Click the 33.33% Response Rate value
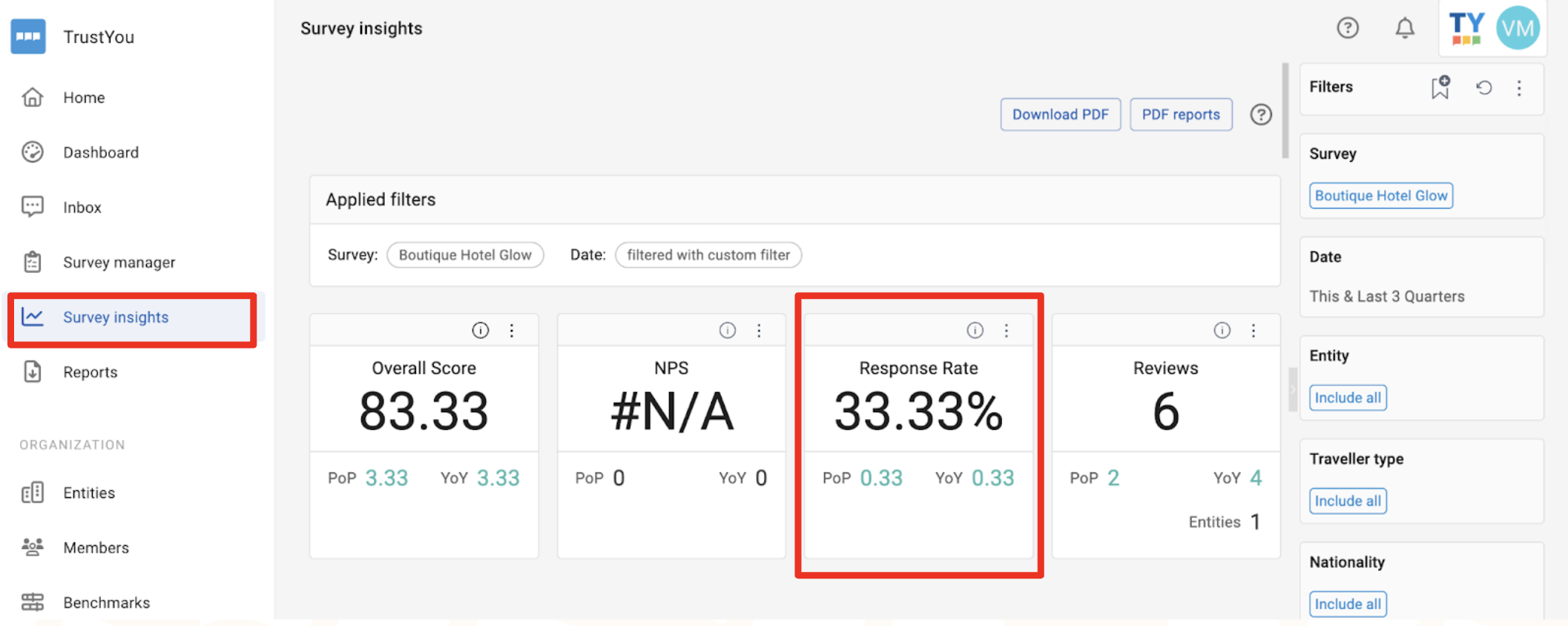This screenshot has height=626, width=1568. click(x=918, y=411)
